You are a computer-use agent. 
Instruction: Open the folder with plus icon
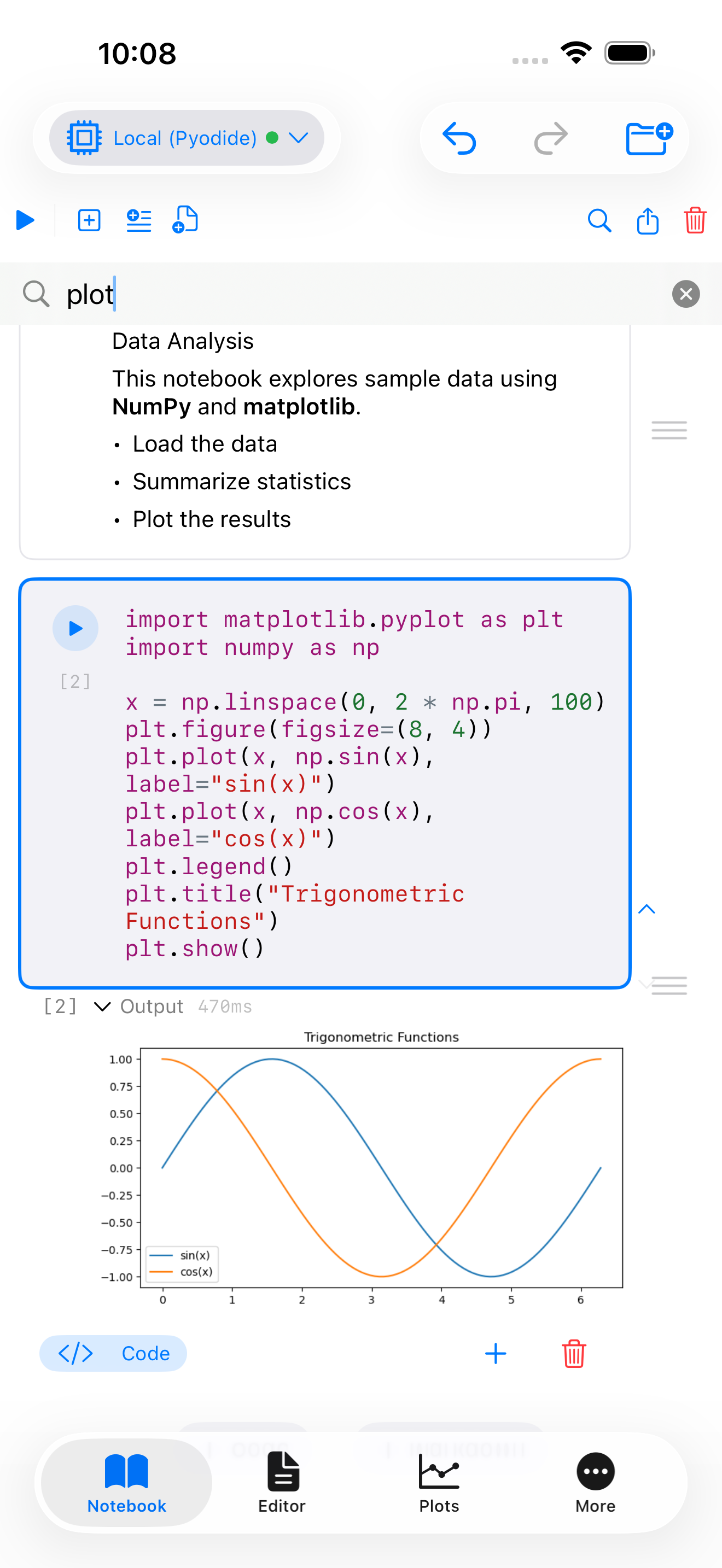coord(649,138)
